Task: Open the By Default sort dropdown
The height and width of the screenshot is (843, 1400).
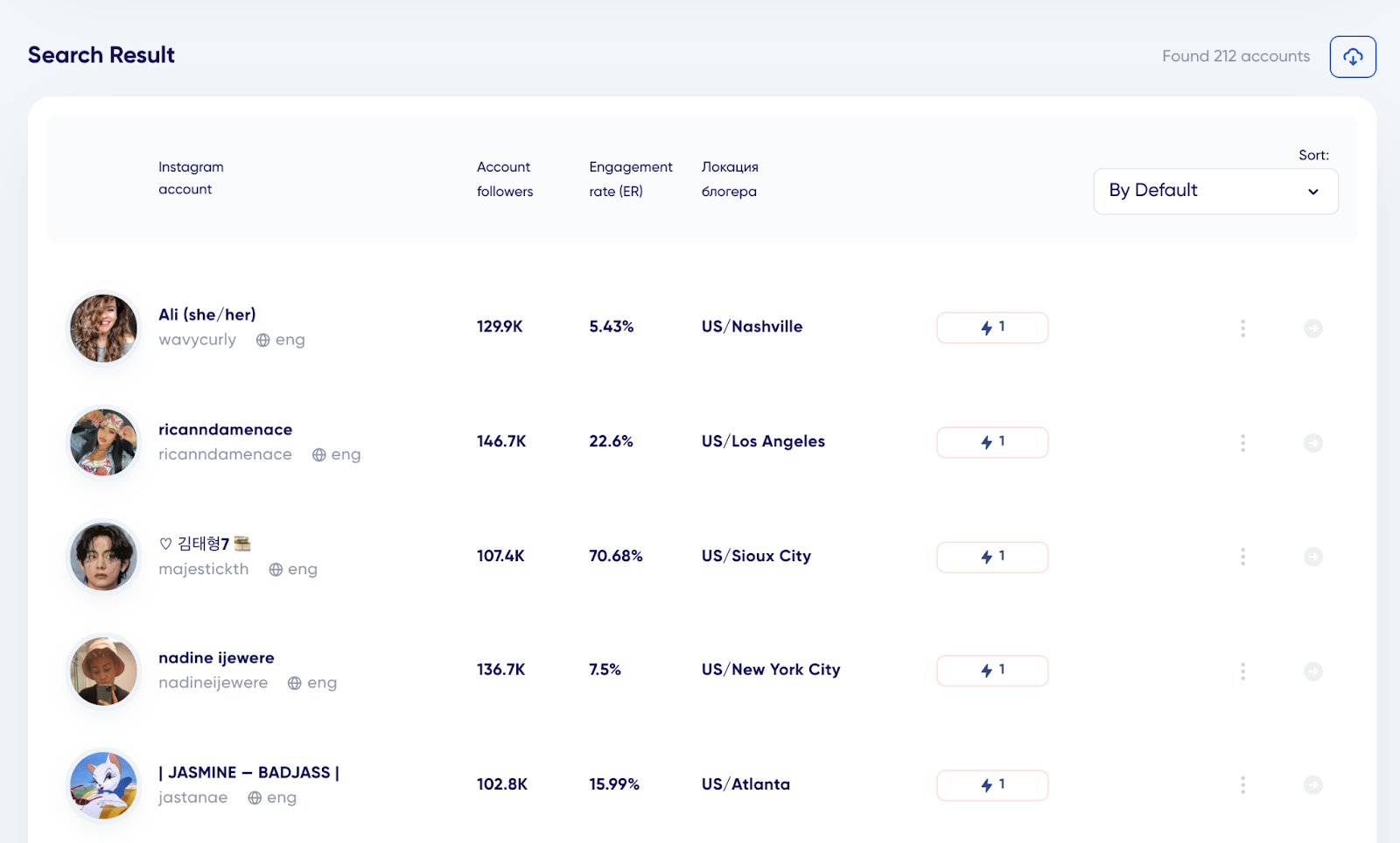Action: click(1215, 191)
